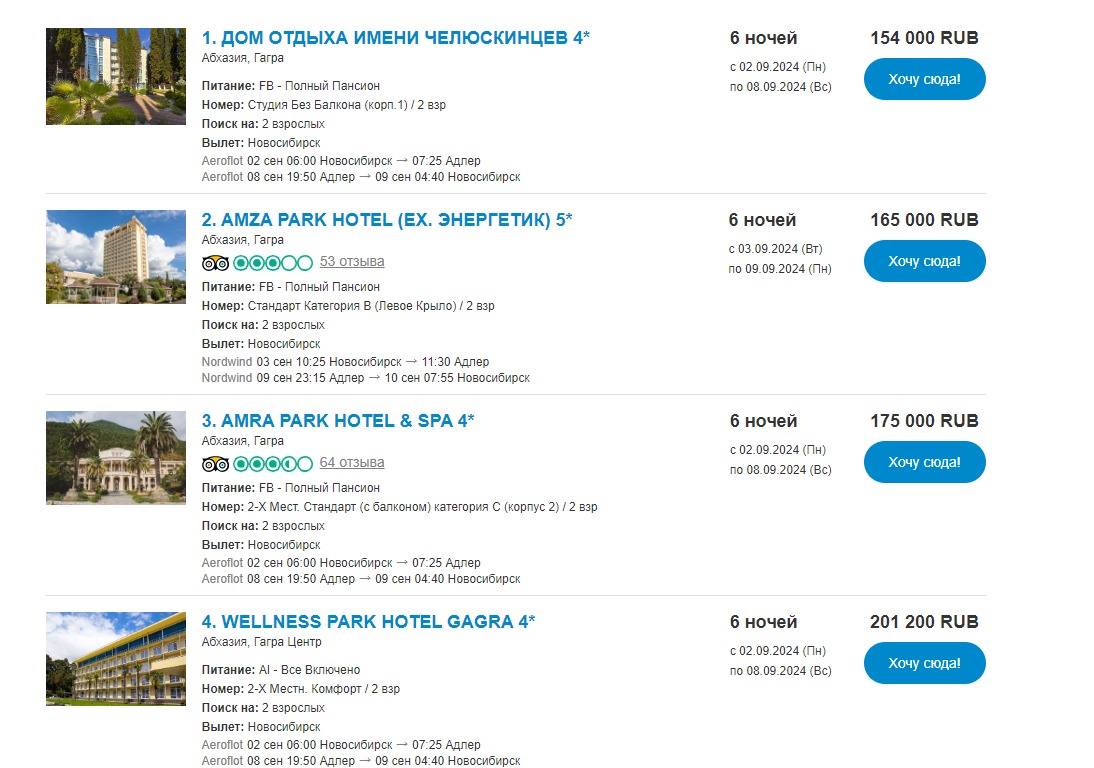This screenshot has width=1094, height=768.
Task: Click Хочу сюда! button for 201 200 RUB offer
Action: pyautogui.click(x=924, y=663)
